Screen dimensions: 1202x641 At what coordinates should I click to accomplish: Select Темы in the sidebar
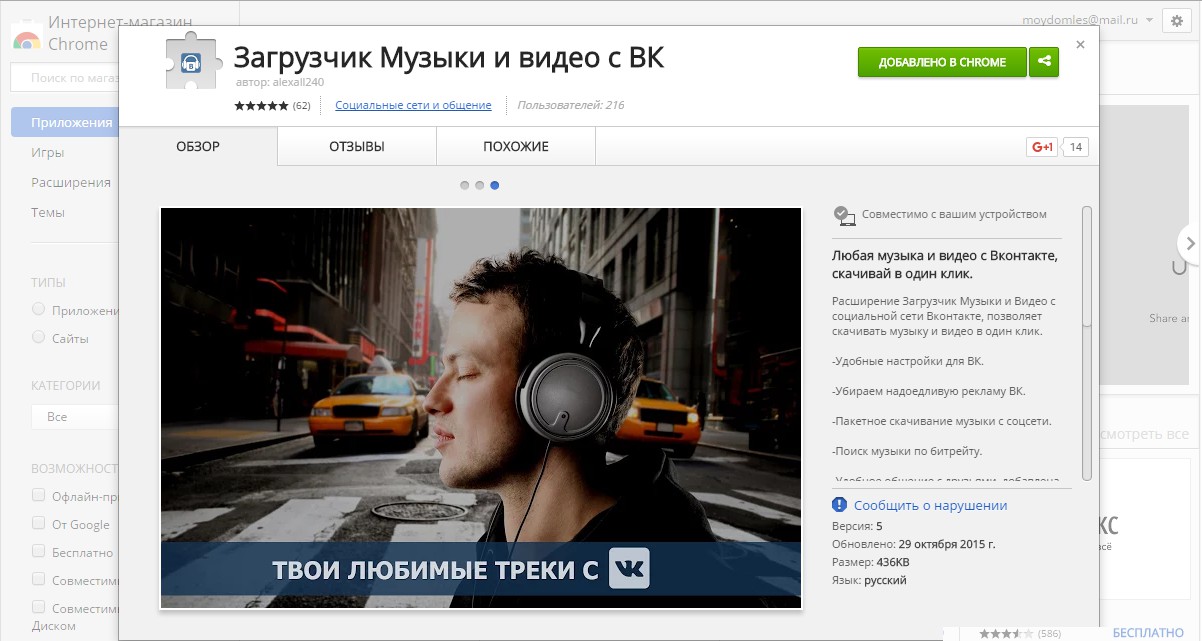48,212
